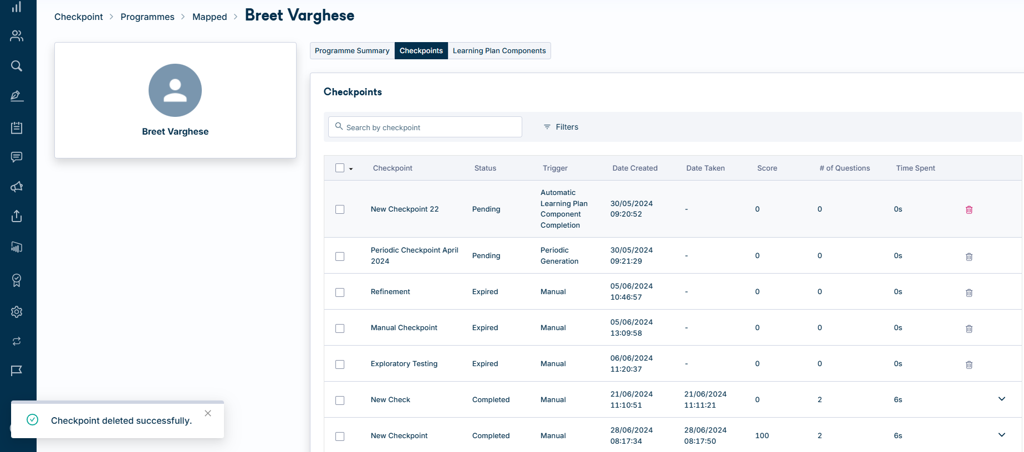Select the Manual Checkpoint row checkbox
The image size is (1024, 452).
click(340, 329)
